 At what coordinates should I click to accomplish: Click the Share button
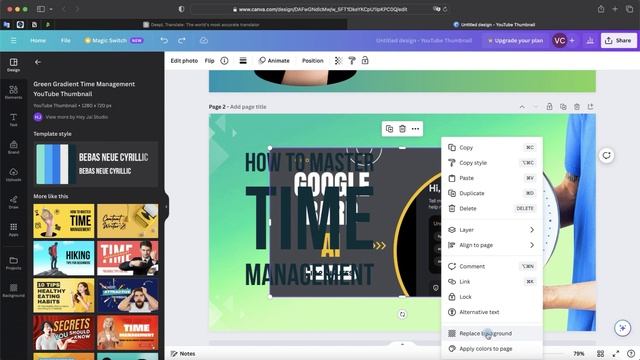618,40
